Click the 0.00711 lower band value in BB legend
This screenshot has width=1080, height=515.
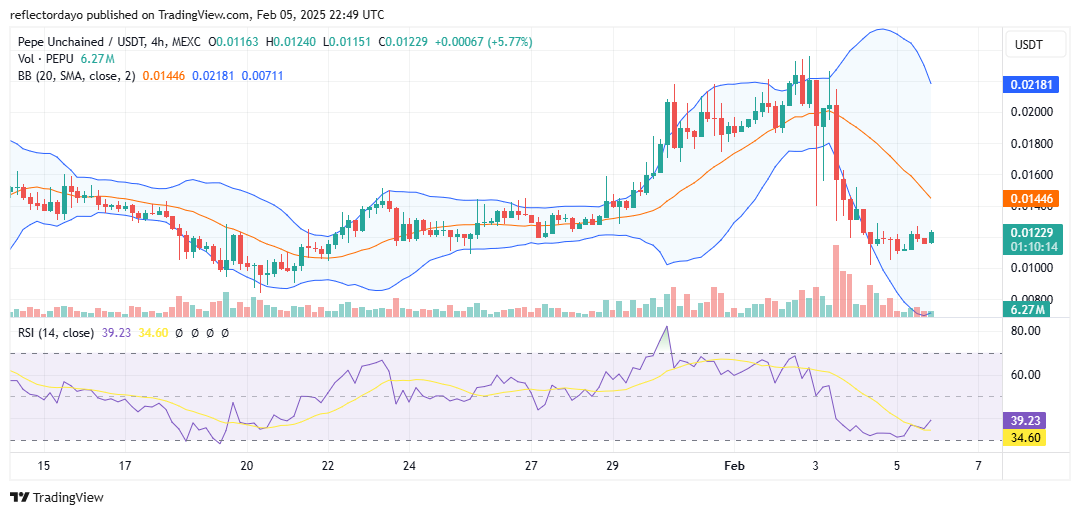262,76
